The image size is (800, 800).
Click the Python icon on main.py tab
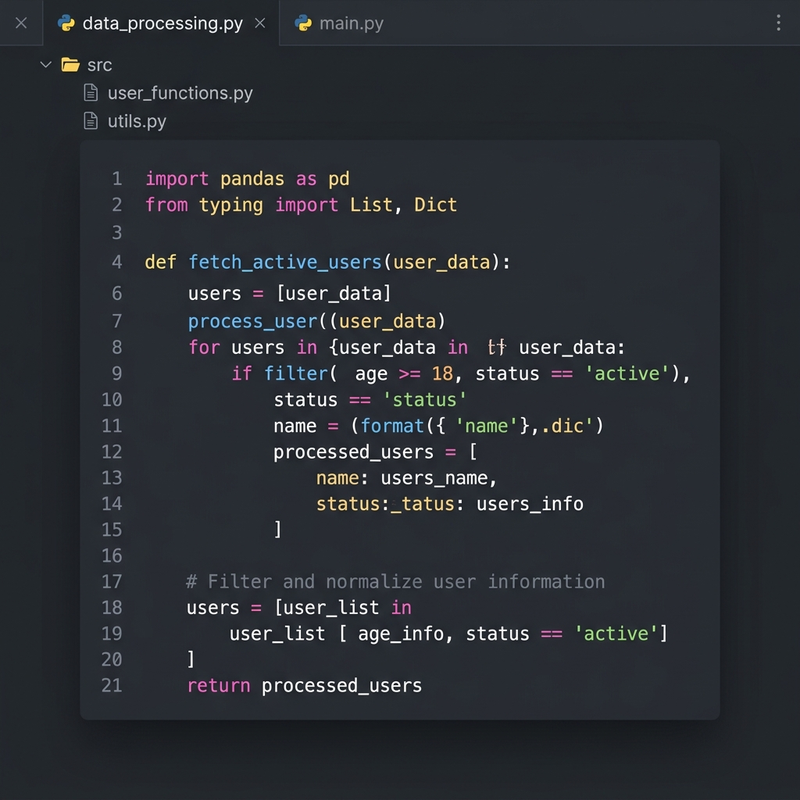point(303,23)
